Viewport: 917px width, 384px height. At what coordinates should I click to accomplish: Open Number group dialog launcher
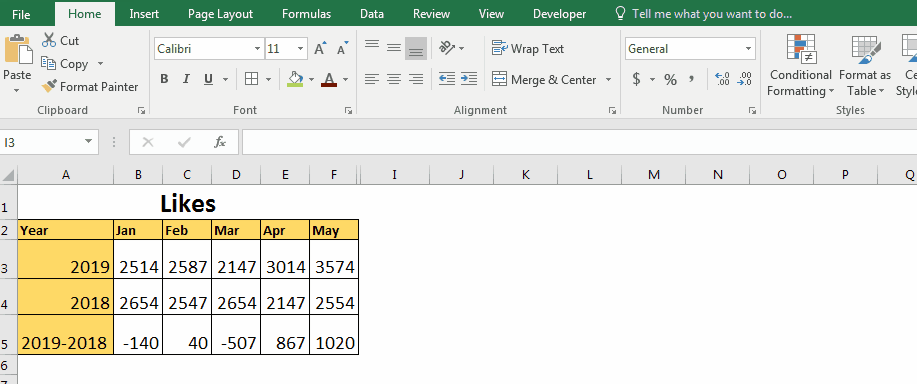pyautogui.click(x=752, y=110)
